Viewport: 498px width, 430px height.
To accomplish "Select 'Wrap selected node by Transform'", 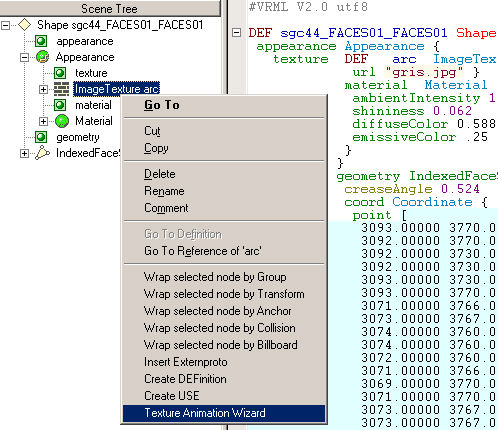I will pyautogui.click(x=224, y=294).
